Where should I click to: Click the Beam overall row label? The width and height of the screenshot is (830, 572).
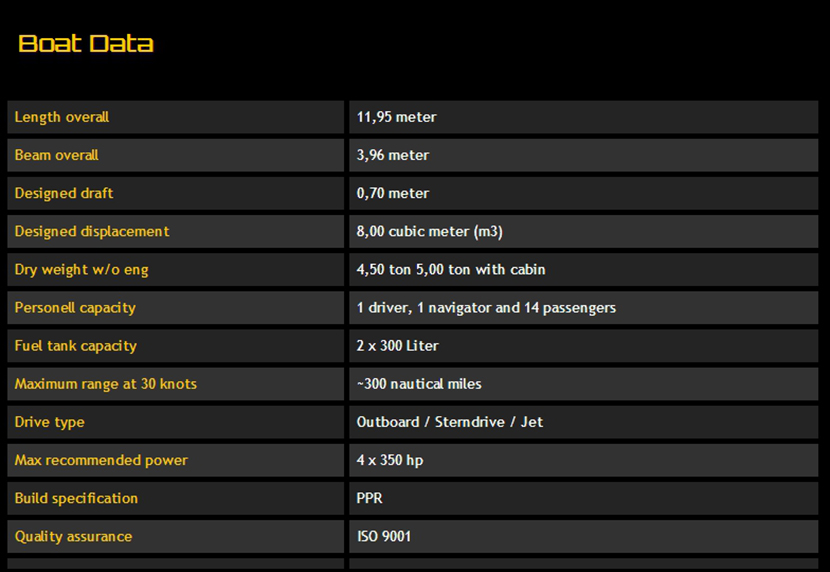57,155
